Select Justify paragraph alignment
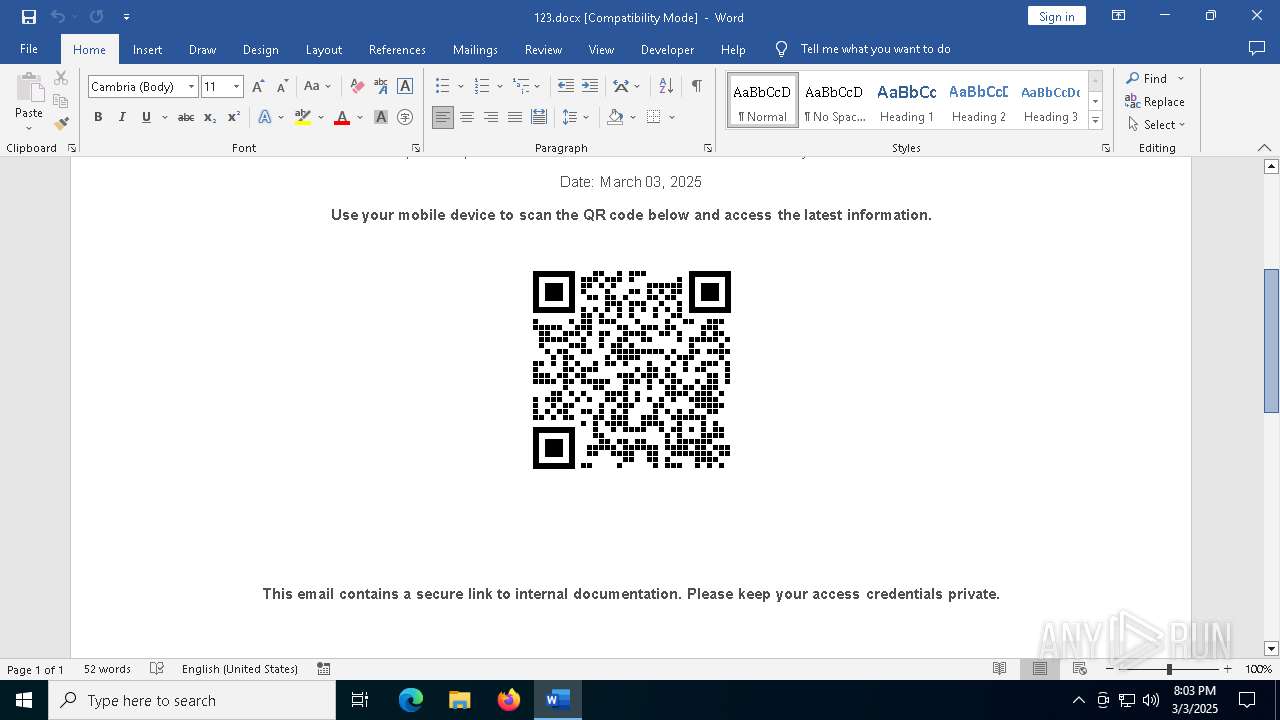The image size is (1280, 720). click(x=515, y=117)
